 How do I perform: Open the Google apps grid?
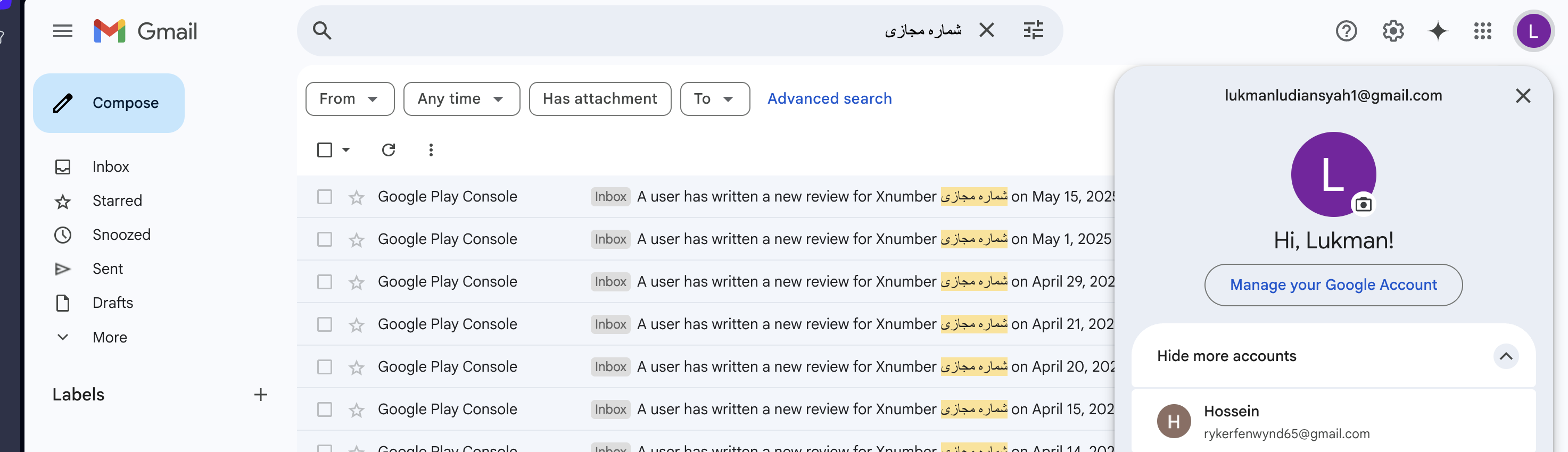(1483, 31)
